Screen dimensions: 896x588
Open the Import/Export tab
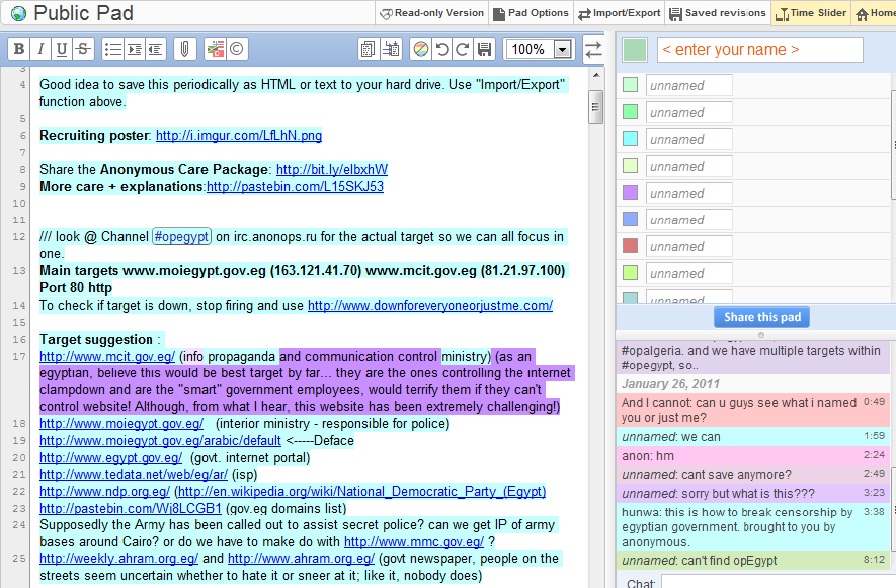pyautogui.click(x=619, y=13)
